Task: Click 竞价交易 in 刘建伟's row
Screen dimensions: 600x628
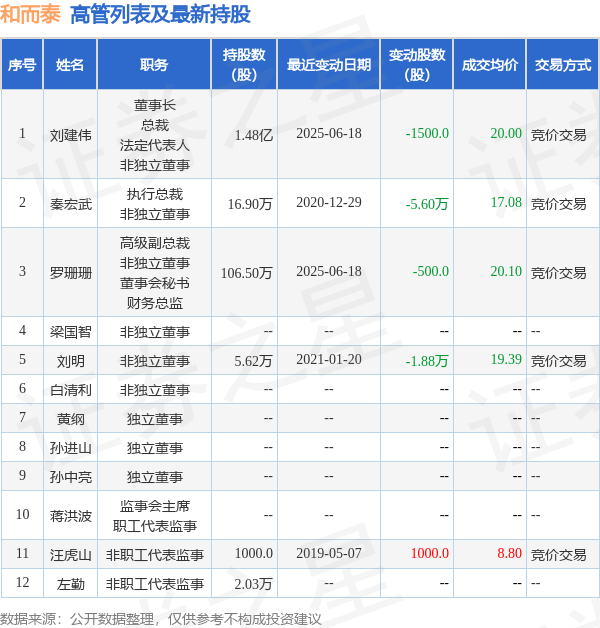Action: pos(558,135)
